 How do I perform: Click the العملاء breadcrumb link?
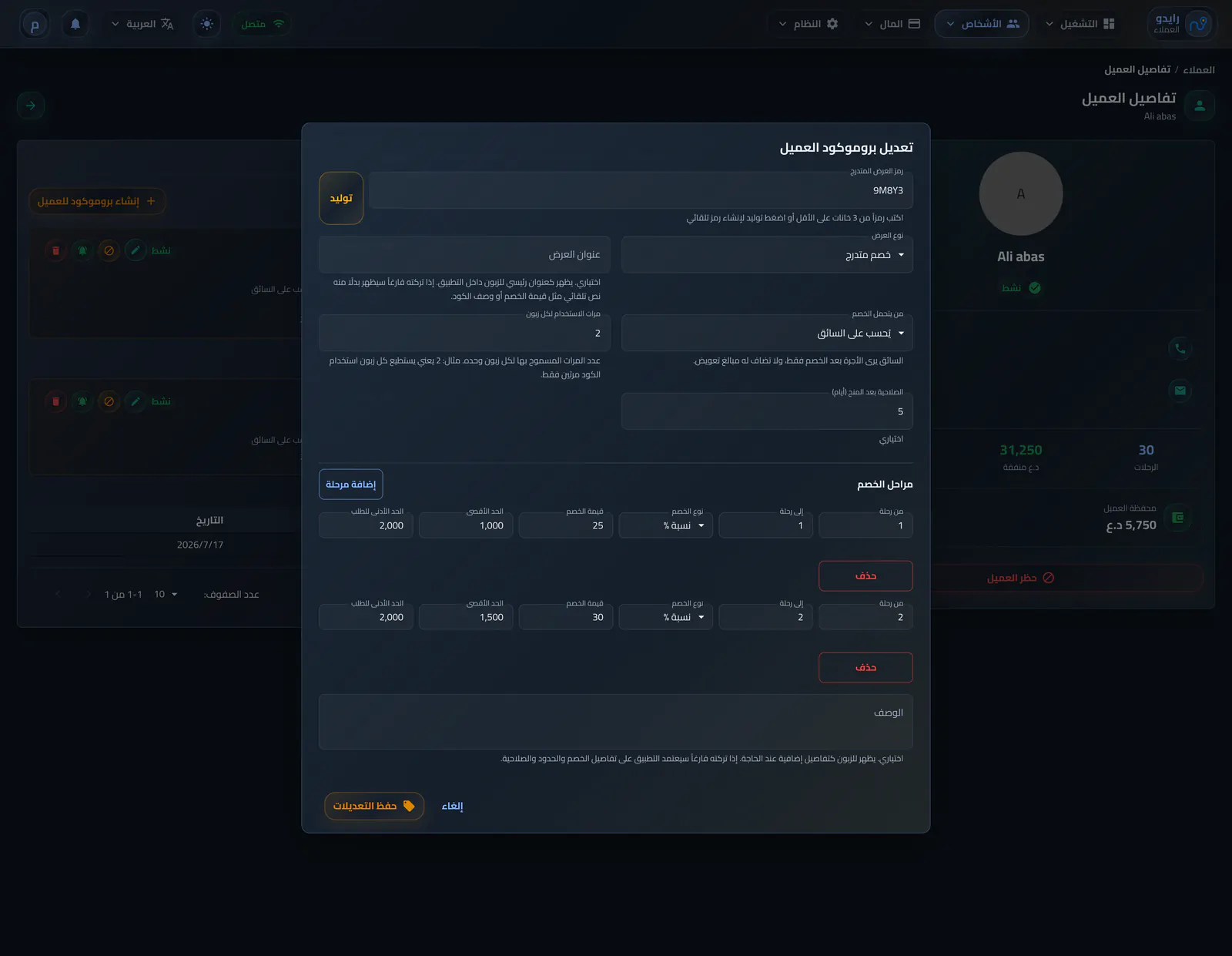tap(1199, 70)
